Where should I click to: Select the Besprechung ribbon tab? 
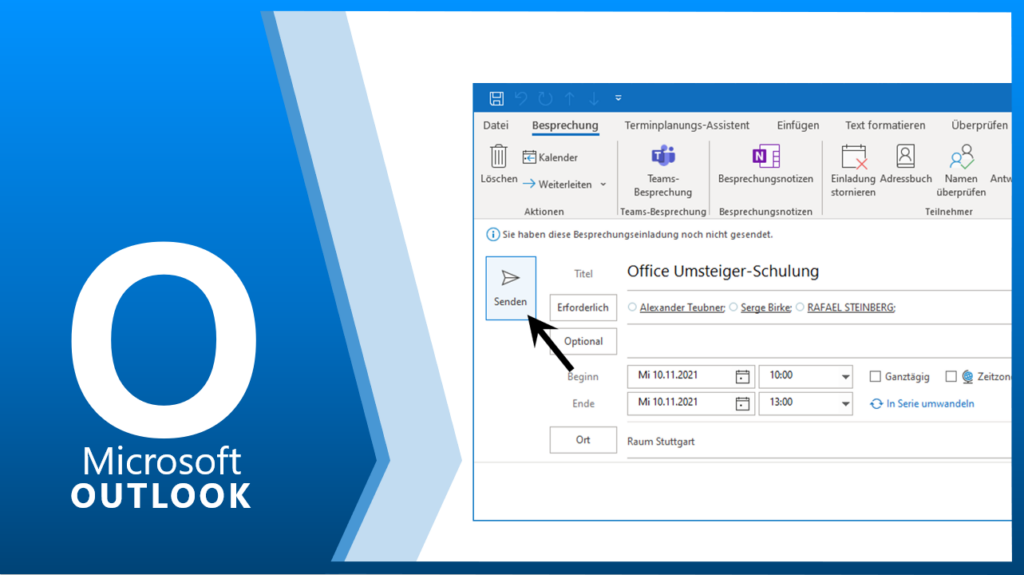(x=565, y=125)
